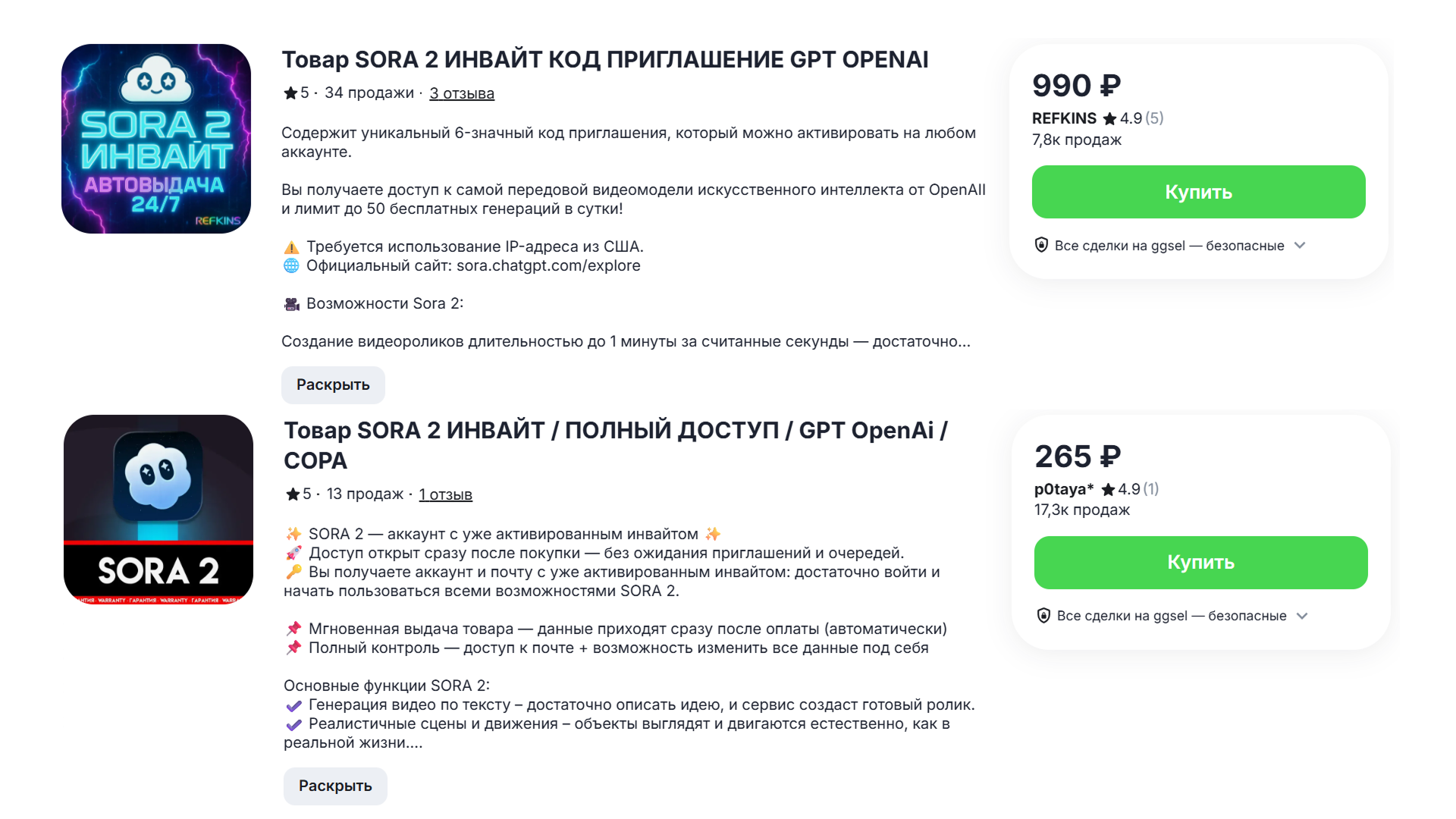Open the '1 отзыв' review link
1456x819 pixels.
click(445, 494)
